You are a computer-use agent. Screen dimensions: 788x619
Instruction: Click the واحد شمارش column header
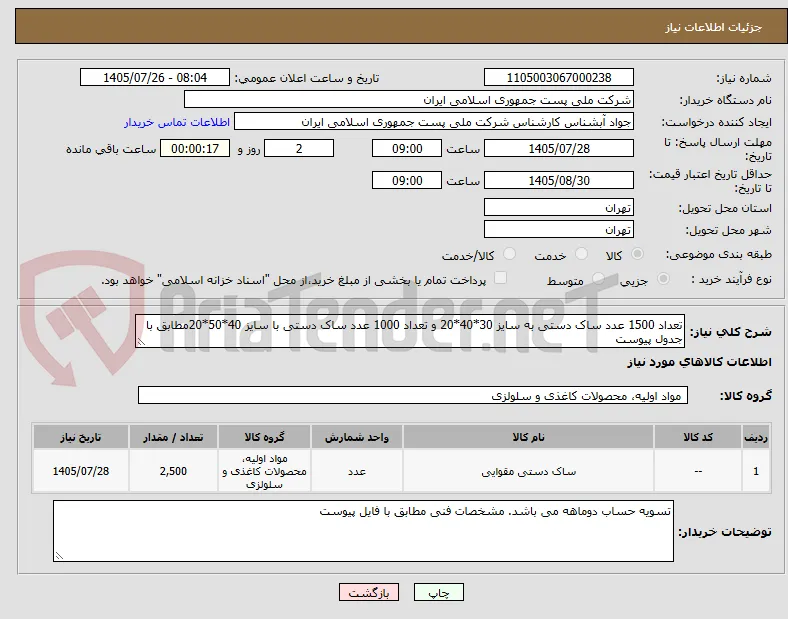357,437
